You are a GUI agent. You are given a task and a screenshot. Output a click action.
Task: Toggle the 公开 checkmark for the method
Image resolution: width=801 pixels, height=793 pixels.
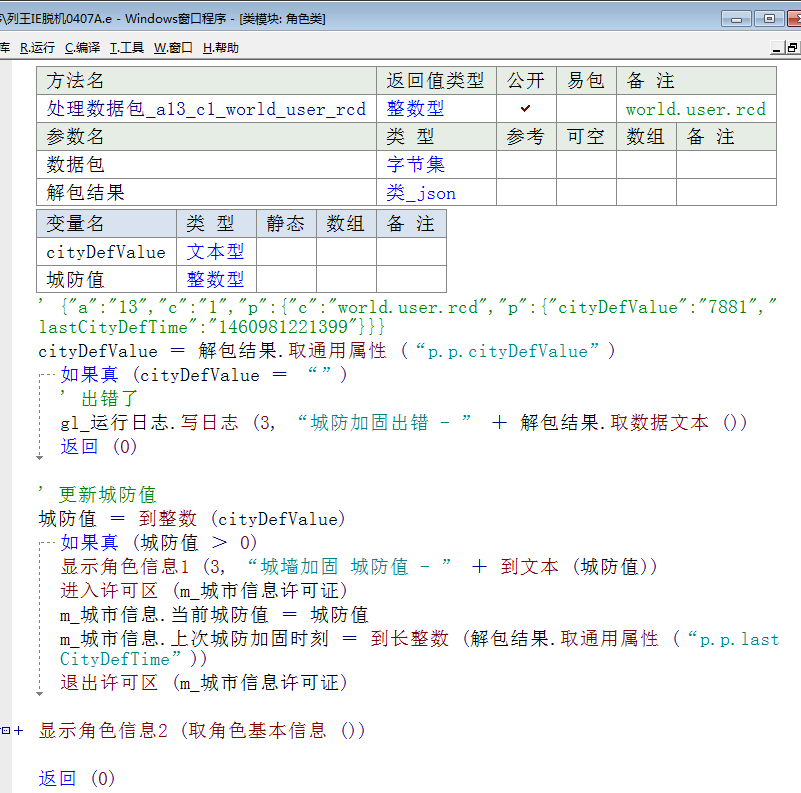[526, 109]
